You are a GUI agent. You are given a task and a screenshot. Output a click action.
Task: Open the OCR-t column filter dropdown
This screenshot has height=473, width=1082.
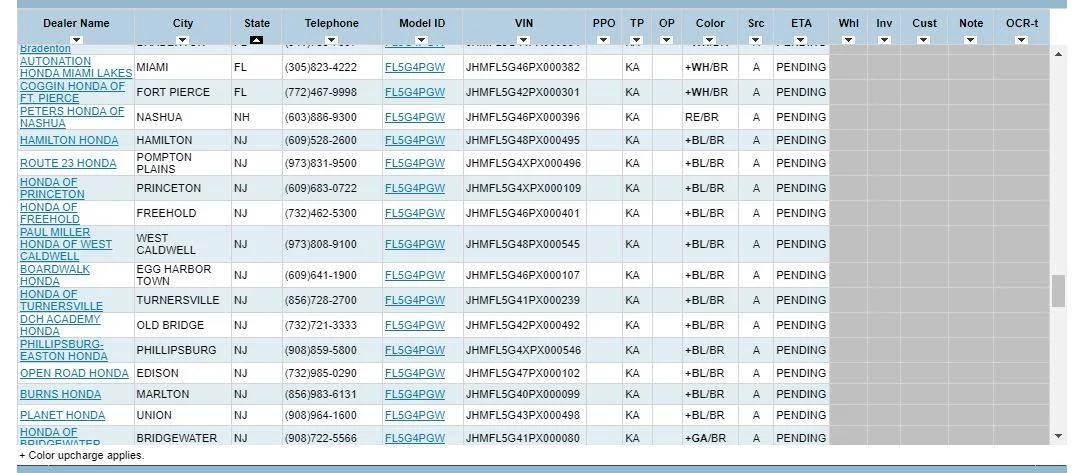coord(1022,40)
